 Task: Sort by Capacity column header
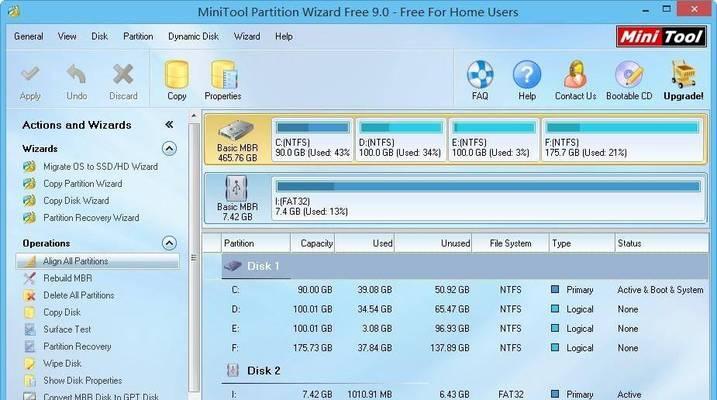click(x=312, y=243)
